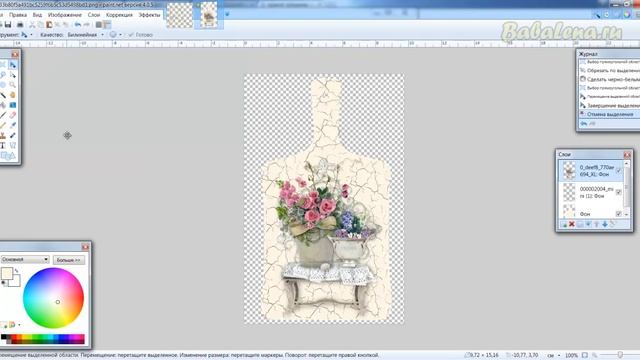
Task: Click the Print icon in toolbar
Action: 20,25
